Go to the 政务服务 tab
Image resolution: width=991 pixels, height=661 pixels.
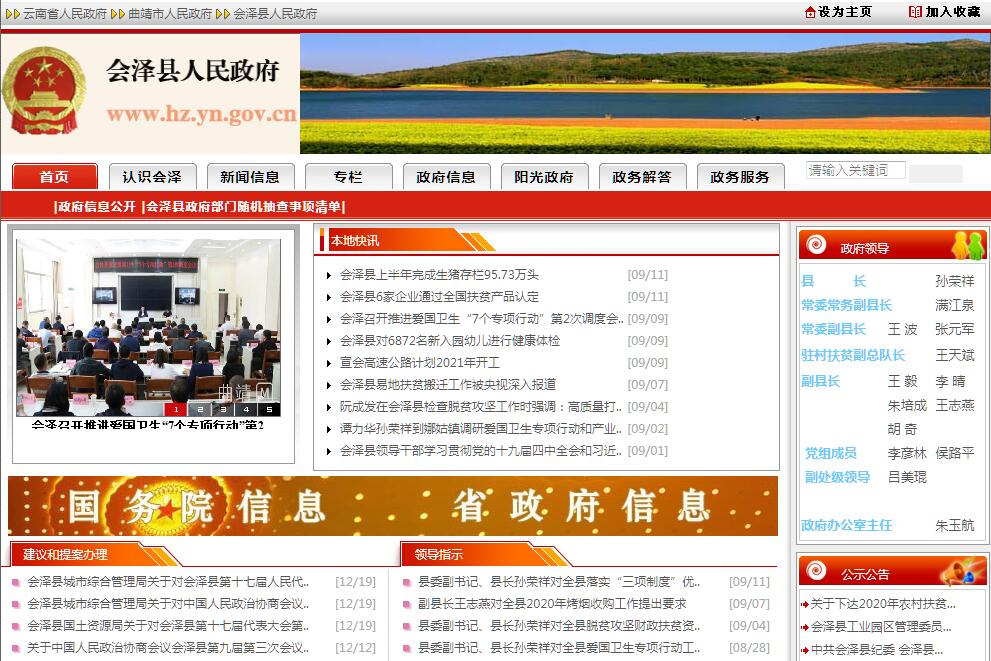pyautogui.click(x=740, y=177)
